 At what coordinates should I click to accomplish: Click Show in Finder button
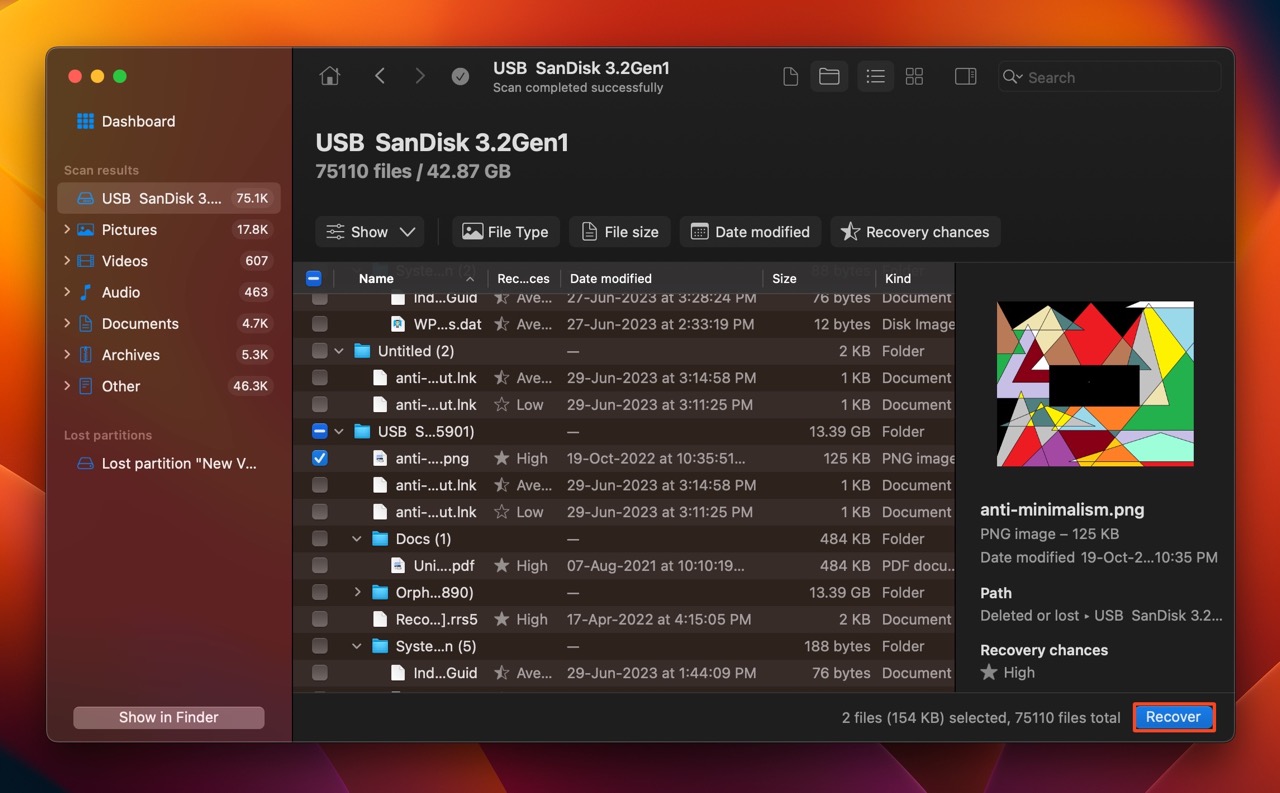168,717
